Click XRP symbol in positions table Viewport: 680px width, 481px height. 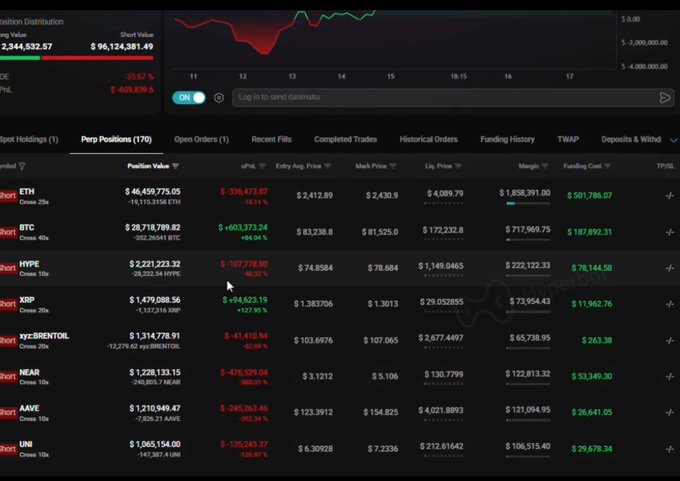coord(27,300)
